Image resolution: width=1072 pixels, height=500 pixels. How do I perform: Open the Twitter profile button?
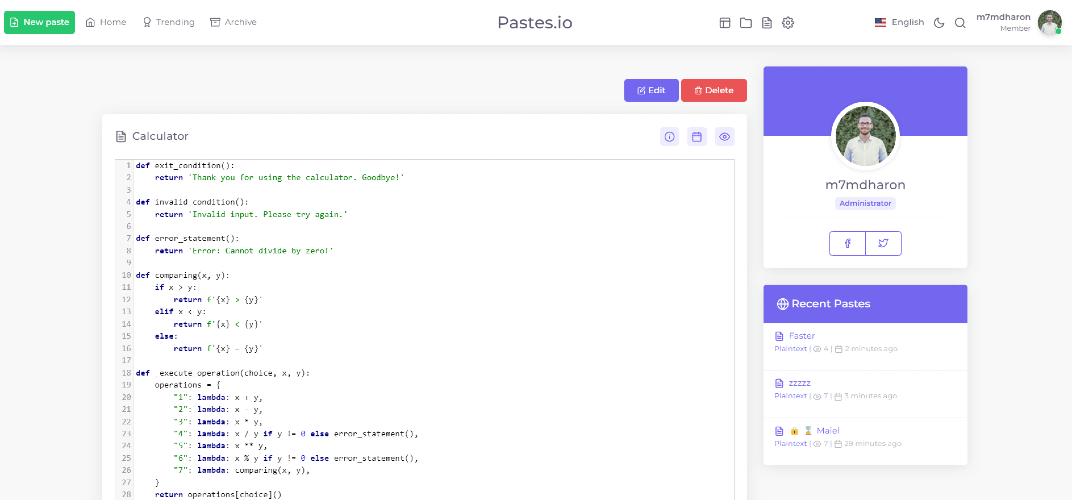coord(883,244)
